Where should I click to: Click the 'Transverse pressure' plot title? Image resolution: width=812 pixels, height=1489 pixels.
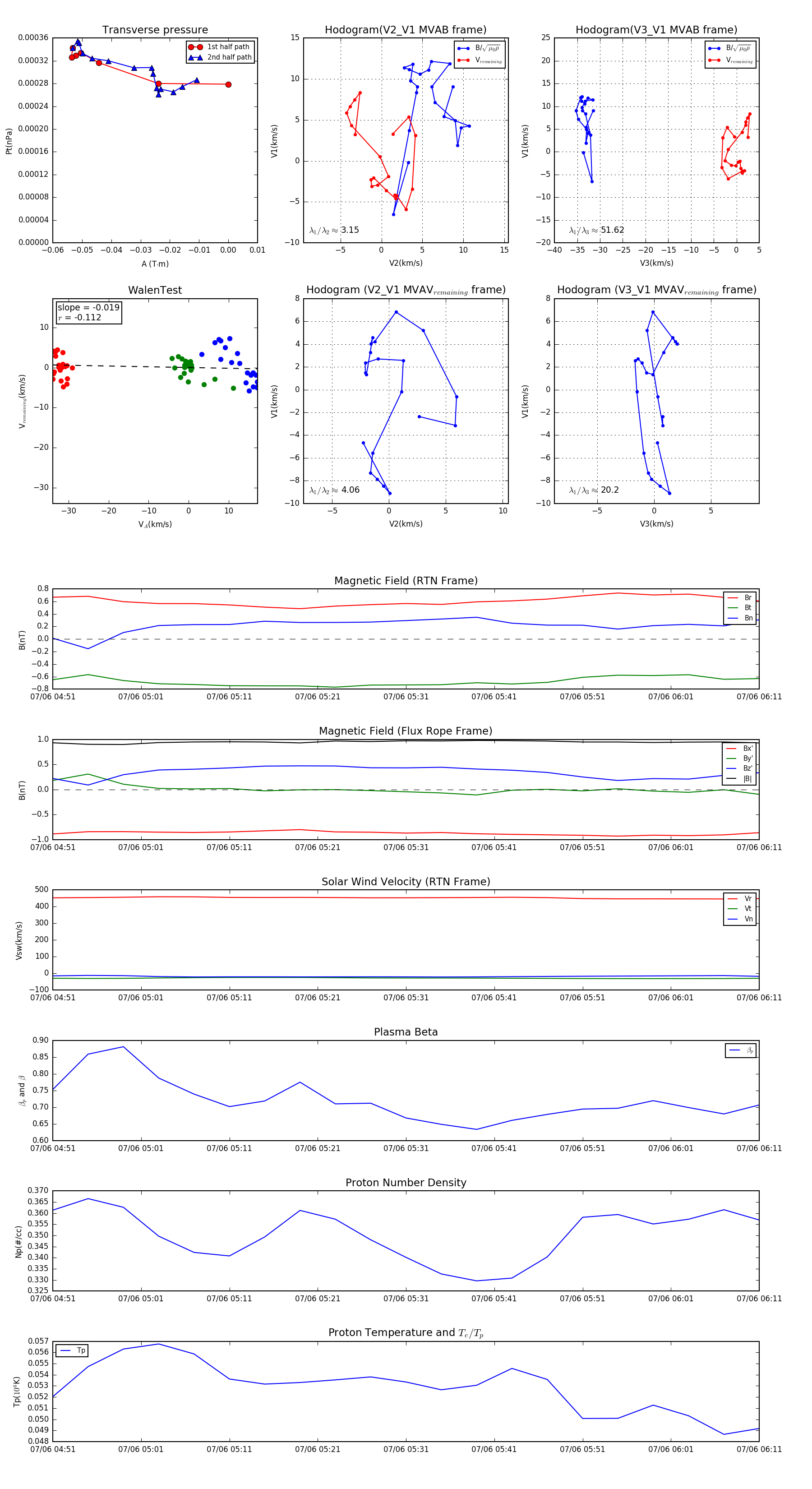(155, 30)
